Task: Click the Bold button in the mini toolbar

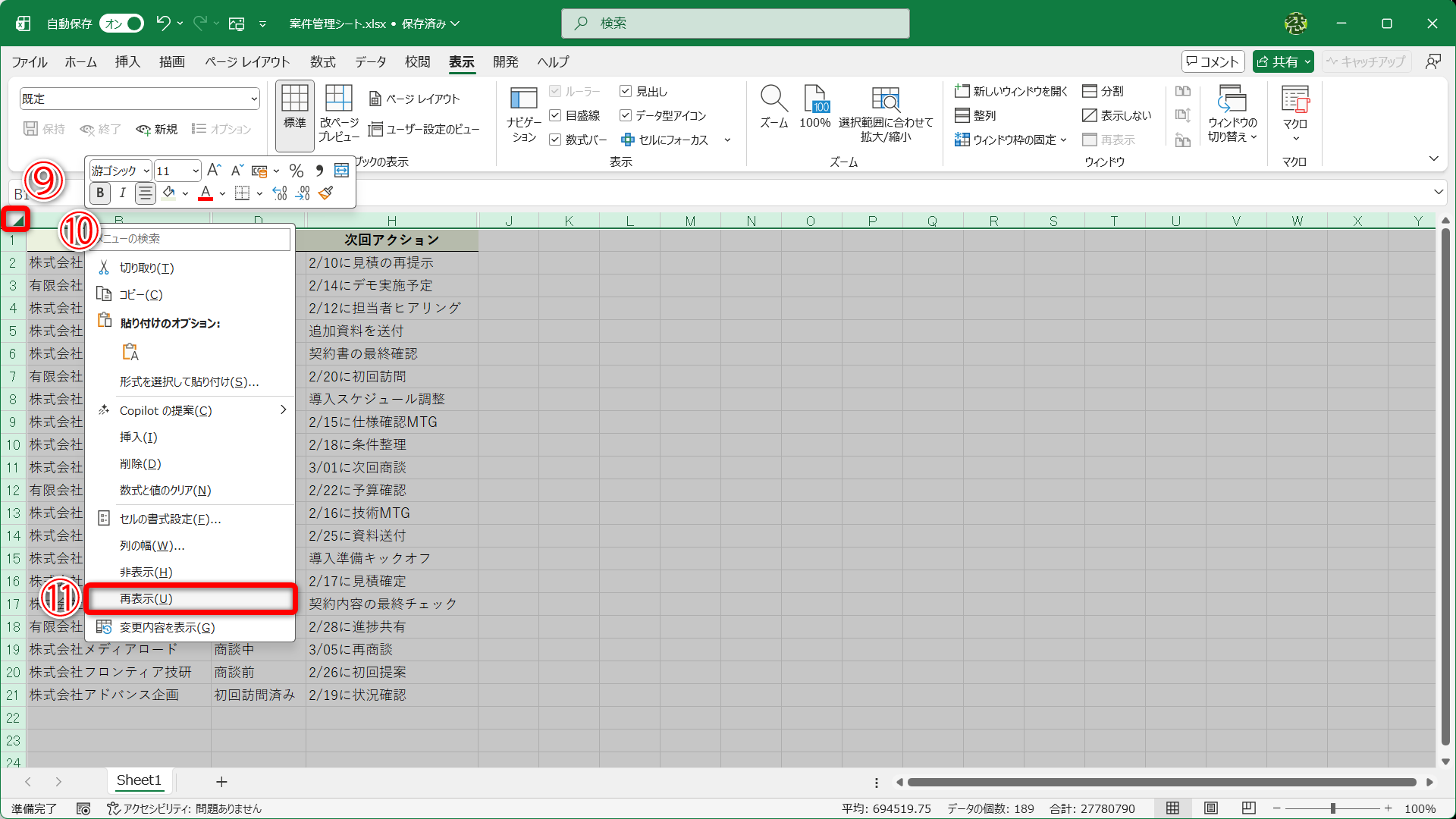Action: pos(100,193)
